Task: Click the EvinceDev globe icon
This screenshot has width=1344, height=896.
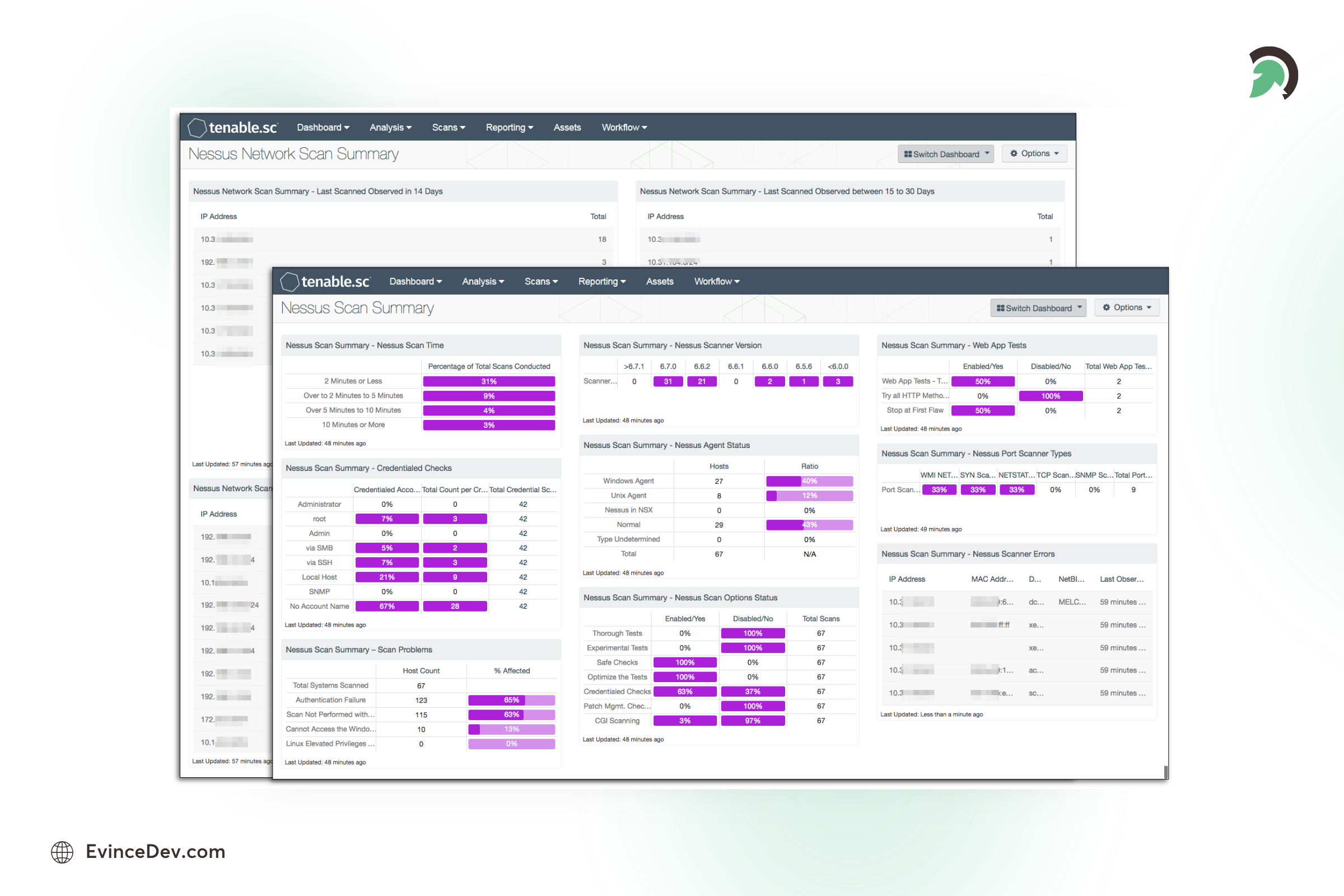Action: point(62,852)
